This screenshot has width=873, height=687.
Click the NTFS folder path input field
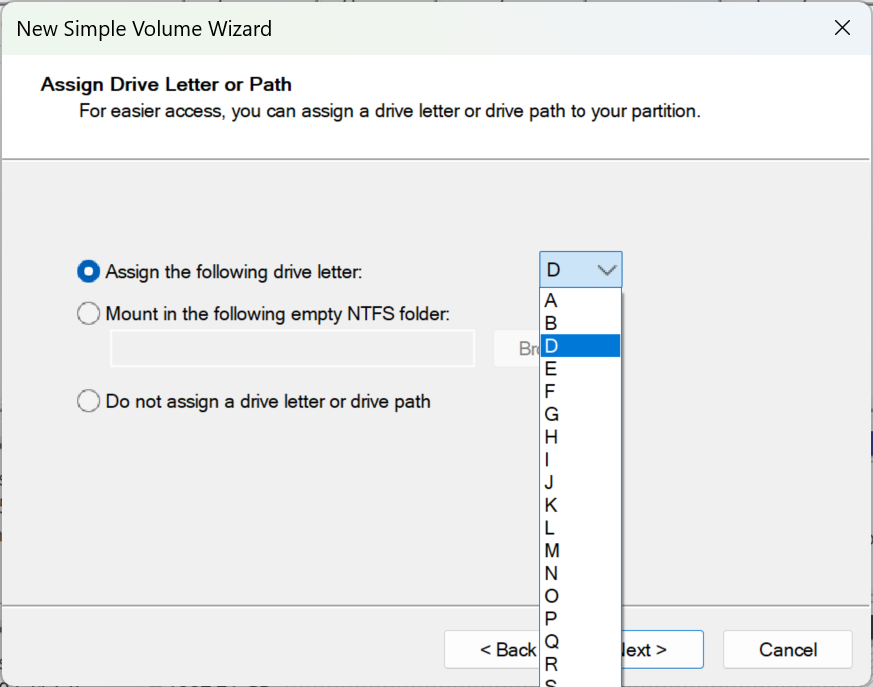[x=292, y=349]
